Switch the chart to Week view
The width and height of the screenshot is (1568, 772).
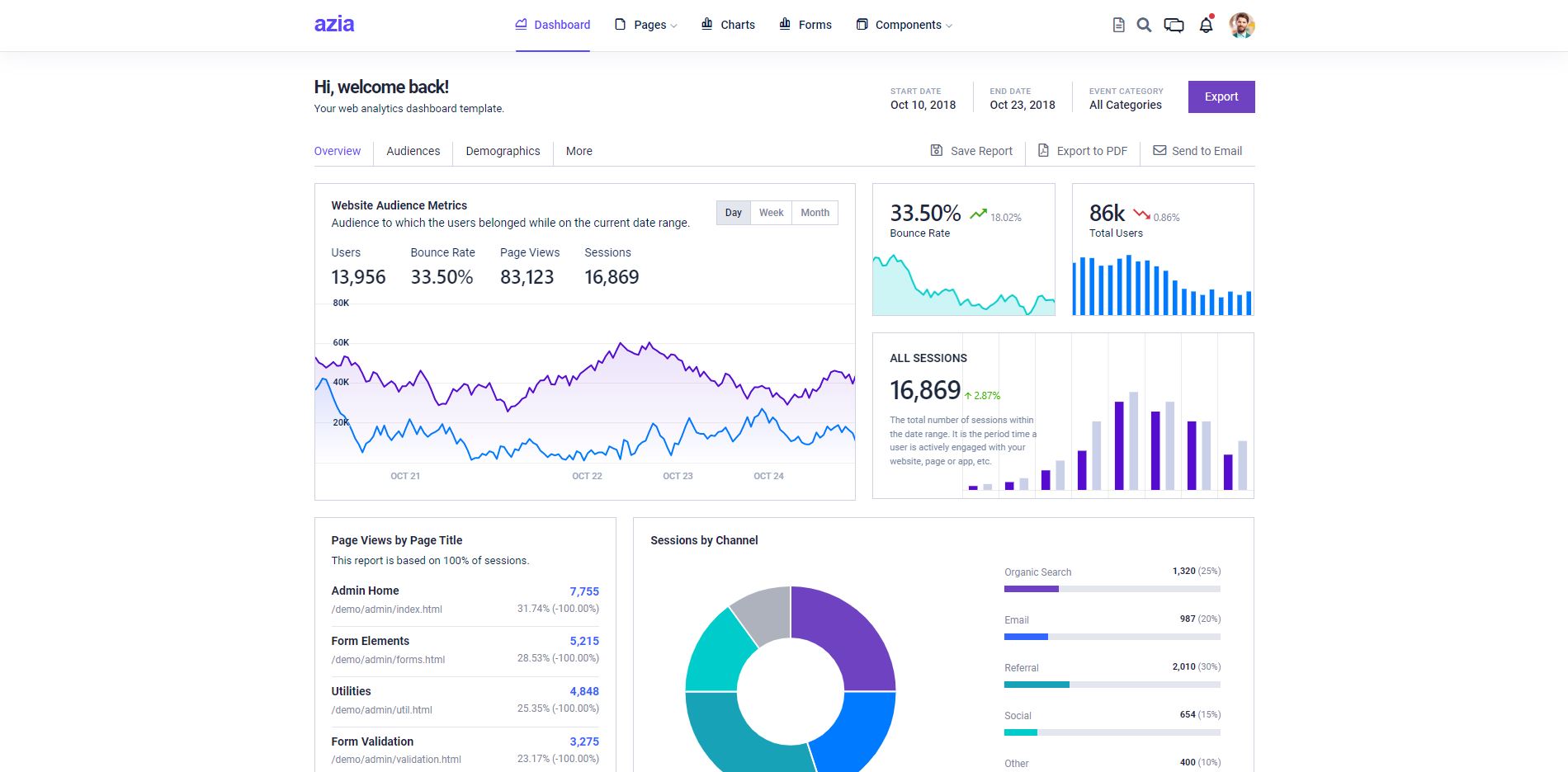[771, 213]
